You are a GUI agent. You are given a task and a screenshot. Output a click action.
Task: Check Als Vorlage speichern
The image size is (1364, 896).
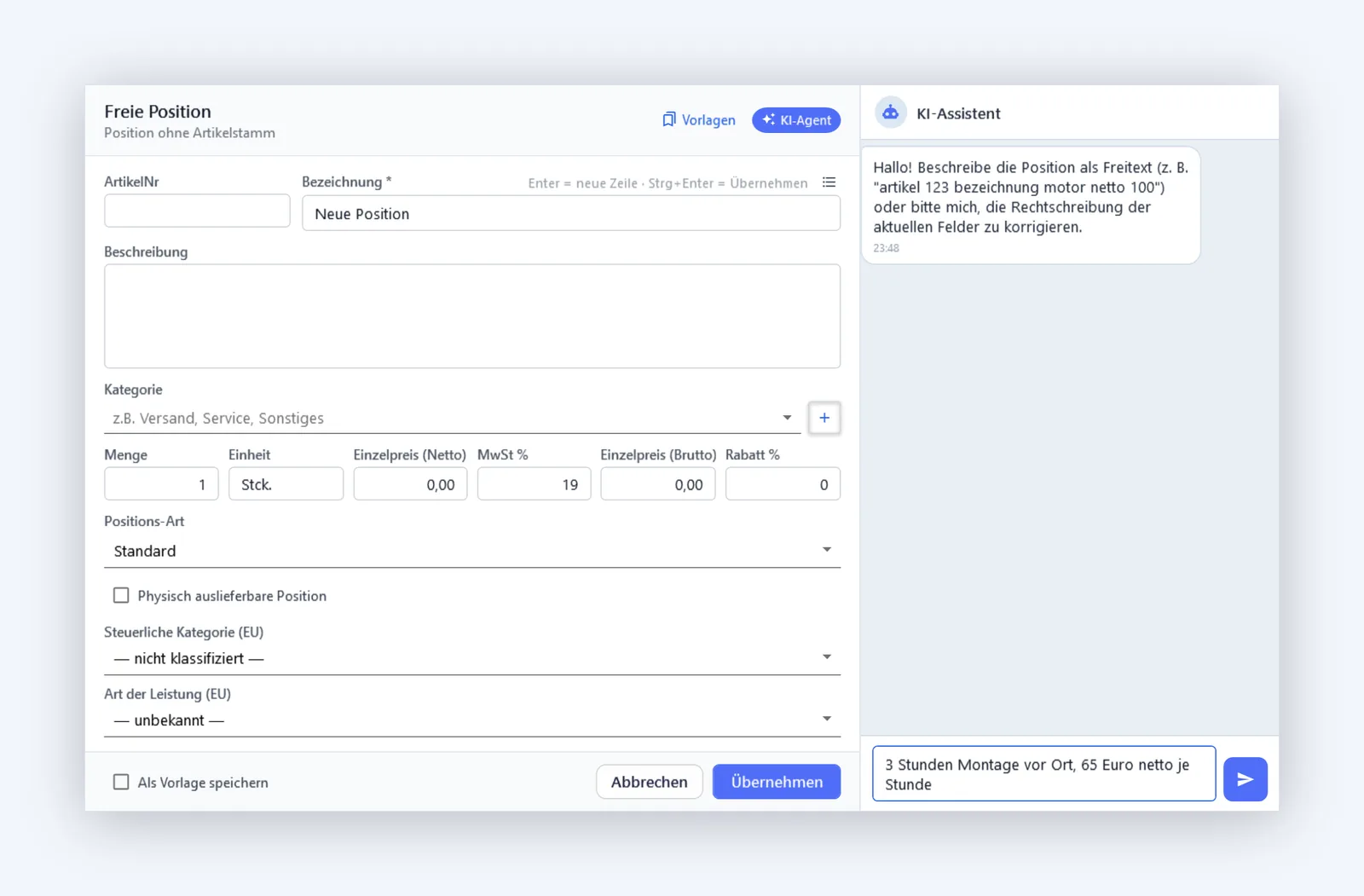click(x=121, y=782)
